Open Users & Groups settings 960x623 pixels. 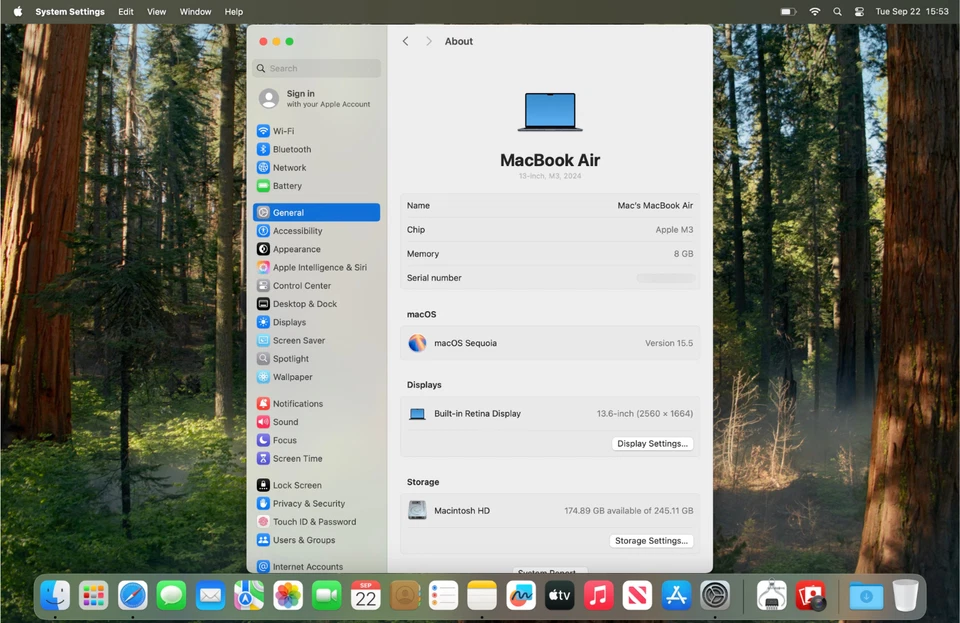(x=316, y=540)
